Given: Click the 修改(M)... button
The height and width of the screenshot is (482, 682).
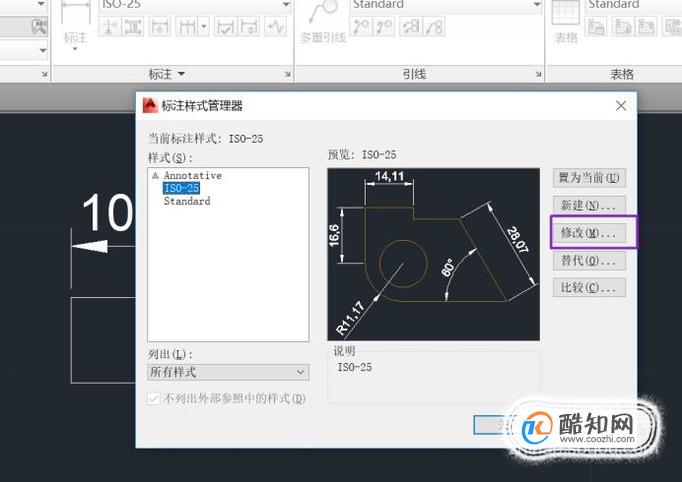Looking at the screenshot, I should (x=589, y=233).
